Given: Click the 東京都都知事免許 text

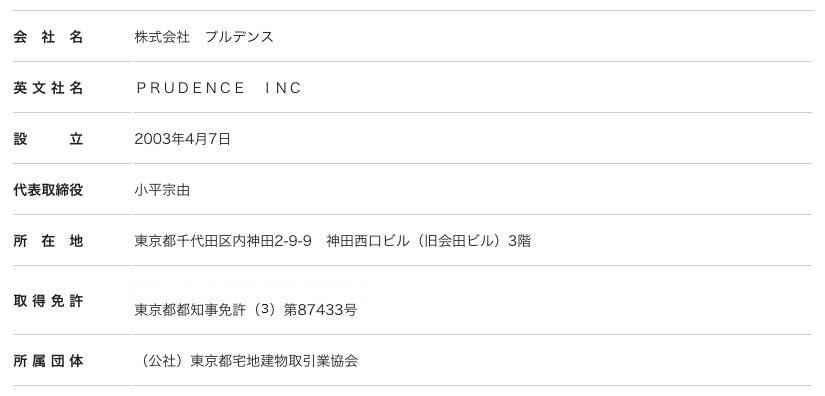Looking at the screenshot, I should [190, 310].
